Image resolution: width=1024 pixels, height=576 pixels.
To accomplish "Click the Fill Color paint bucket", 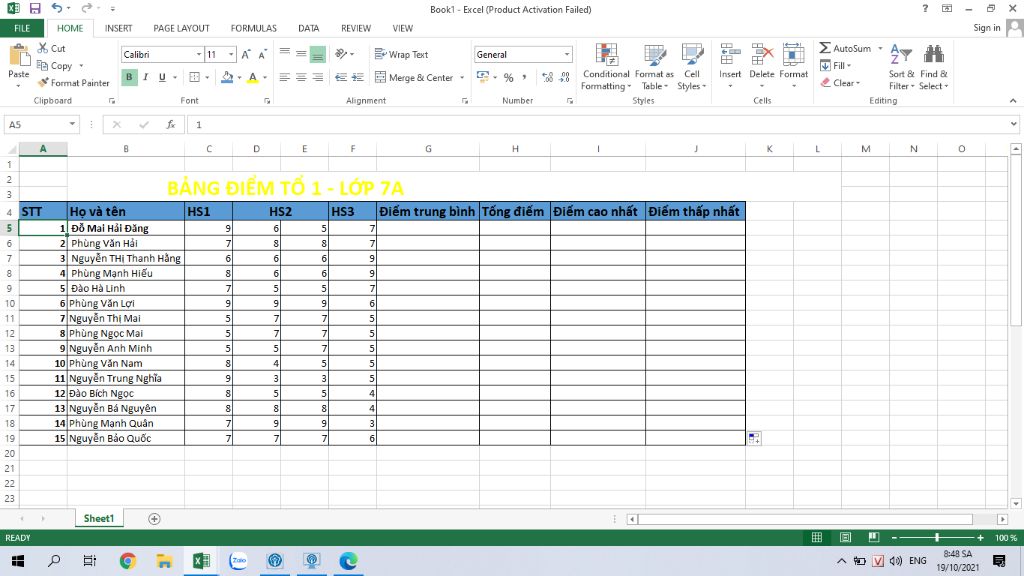I will pos(227,77).
